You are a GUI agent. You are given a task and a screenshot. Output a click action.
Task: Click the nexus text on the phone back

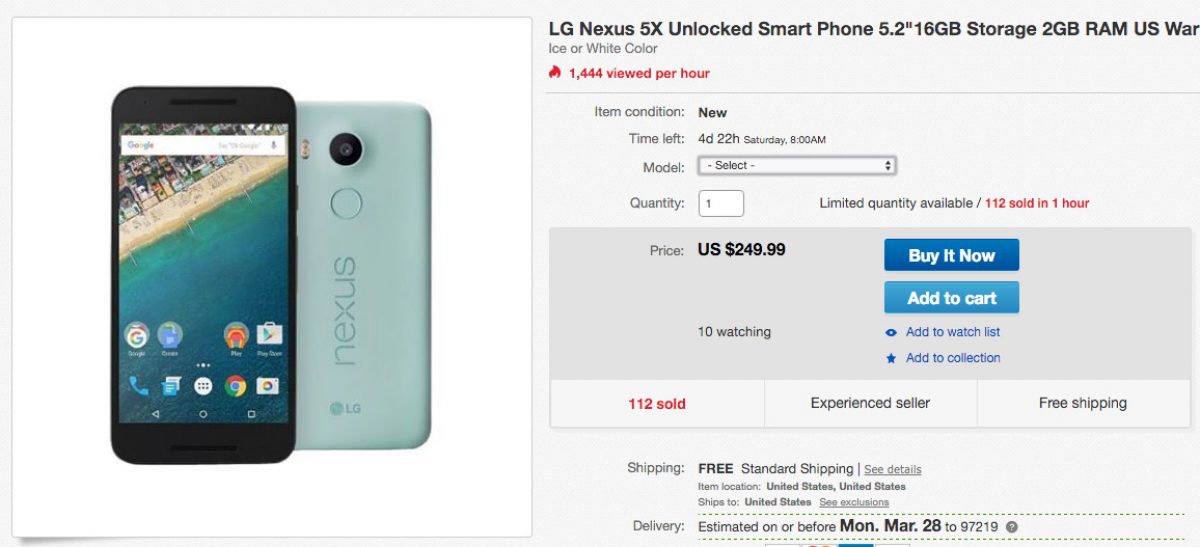click(x=342, y=310)
